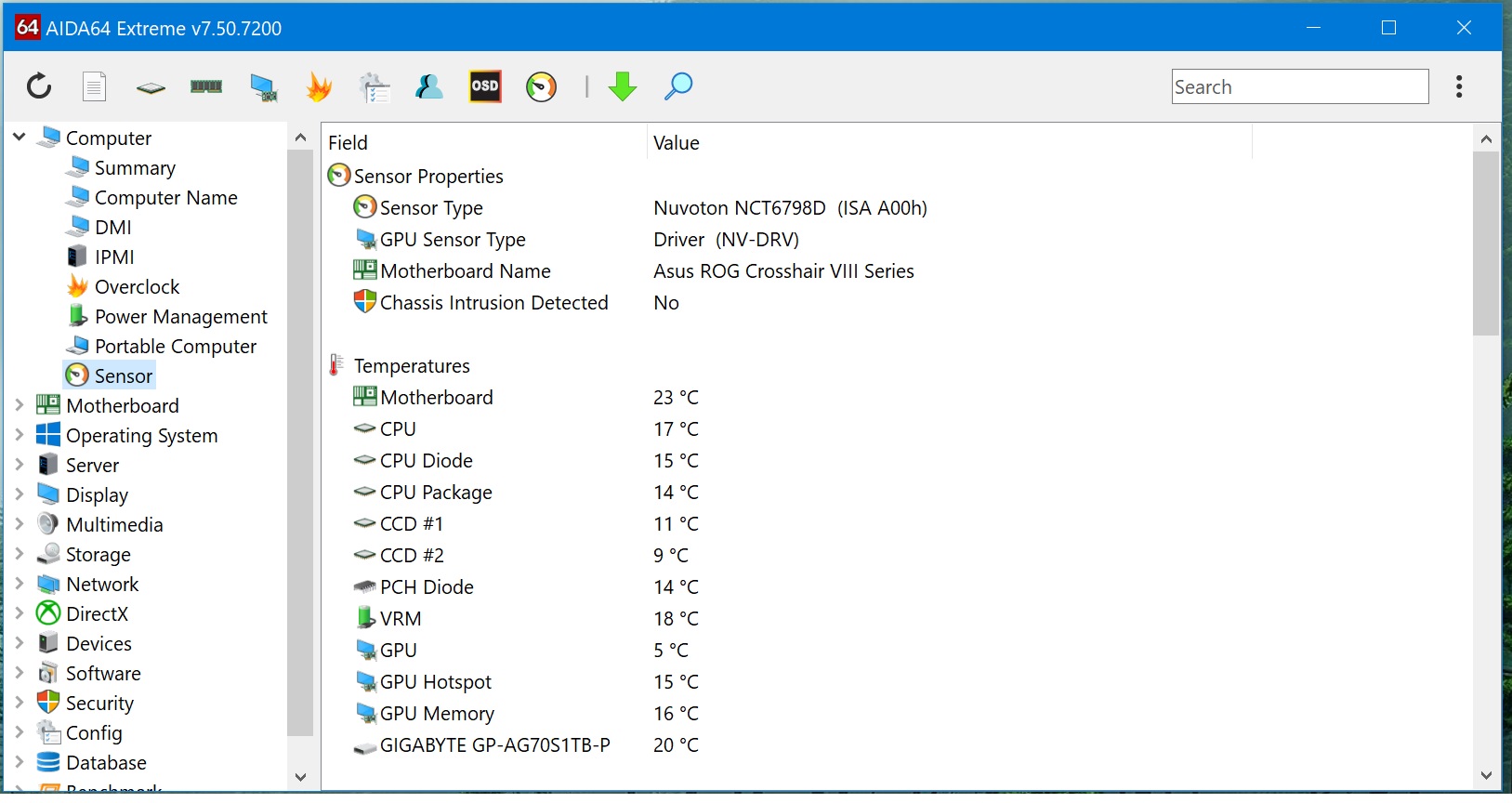The width and height of the screenshot is (1512, 803).
Task: Click the Asus ROG Crosshair VIII value
Action: [783, 270]
